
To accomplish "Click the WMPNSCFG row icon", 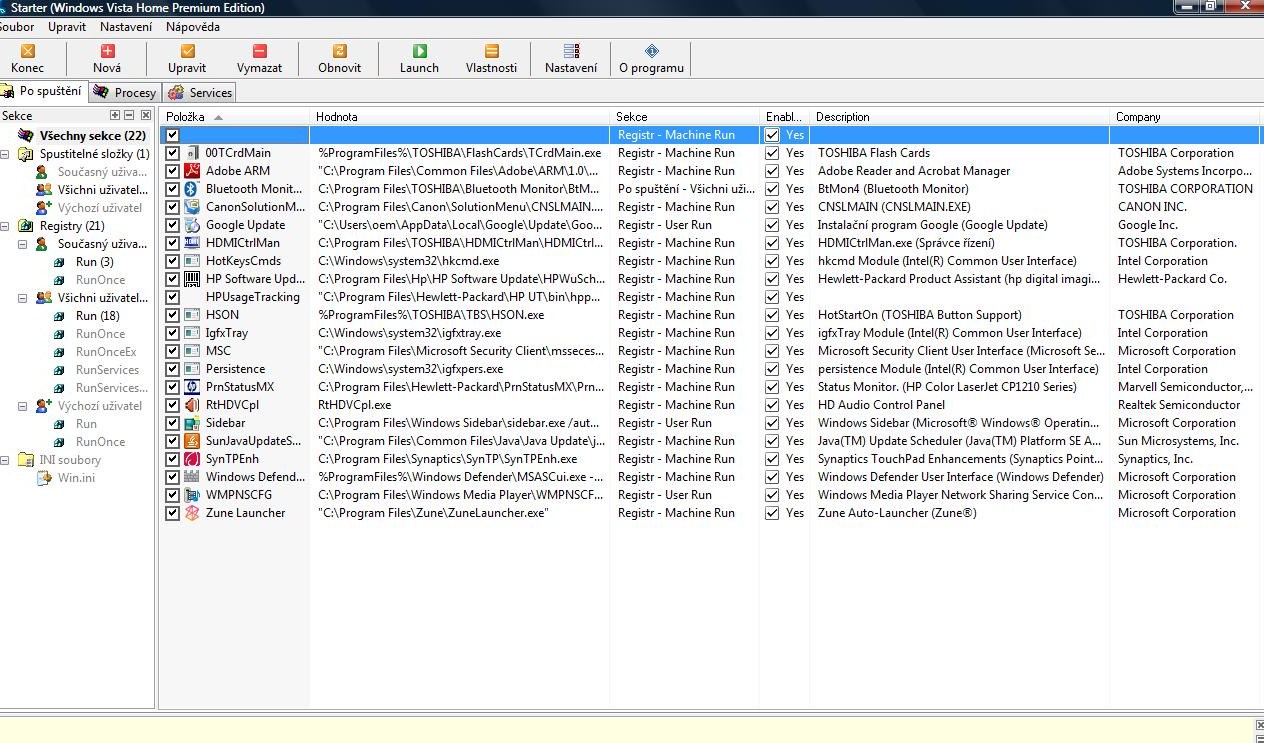I will [x=193, y=495].
